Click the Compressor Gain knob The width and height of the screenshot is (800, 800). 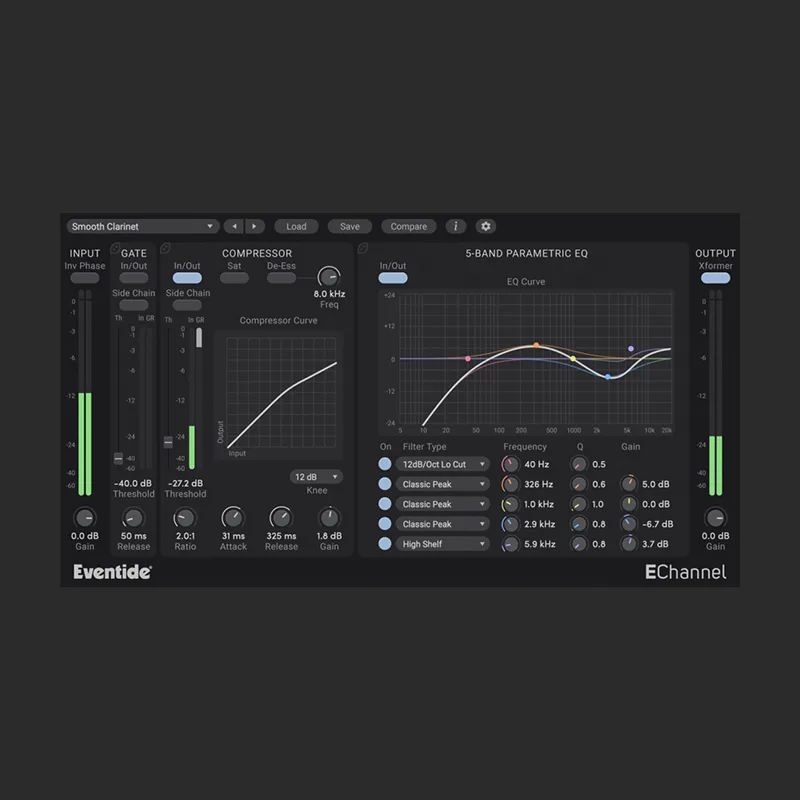coord(329,518)
